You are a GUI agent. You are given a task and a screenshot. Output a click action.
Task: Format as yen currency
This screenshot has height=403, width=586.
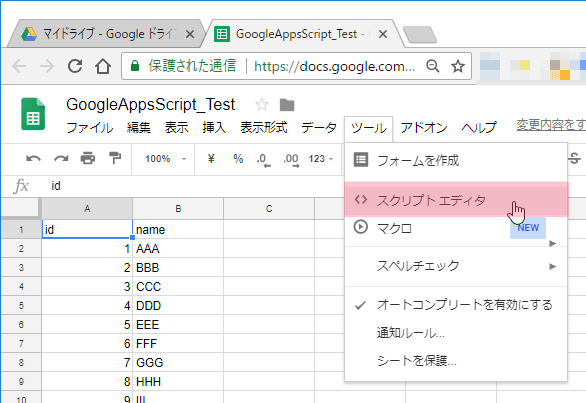tap(211, 159)
